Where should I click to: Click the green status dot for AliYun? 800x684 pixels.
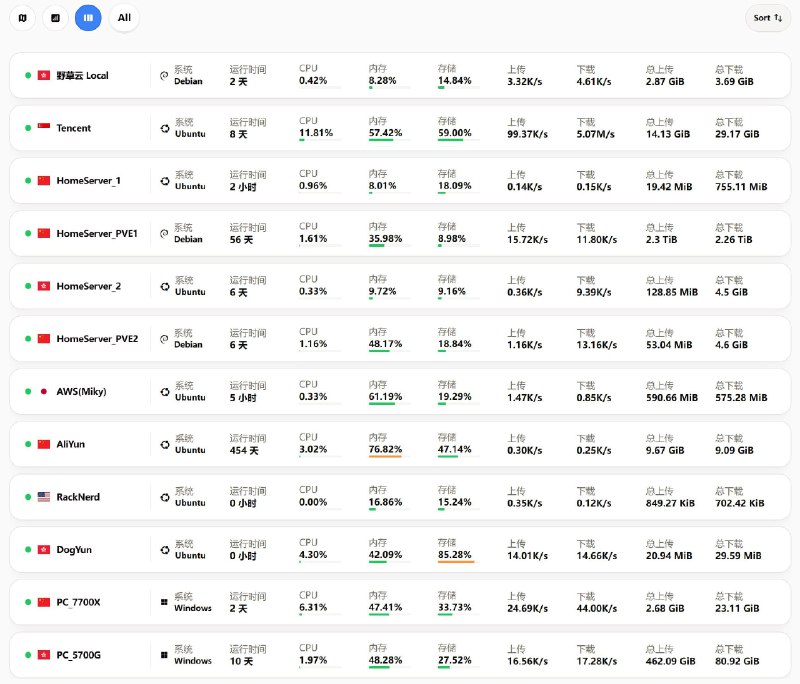click(28, 444)
